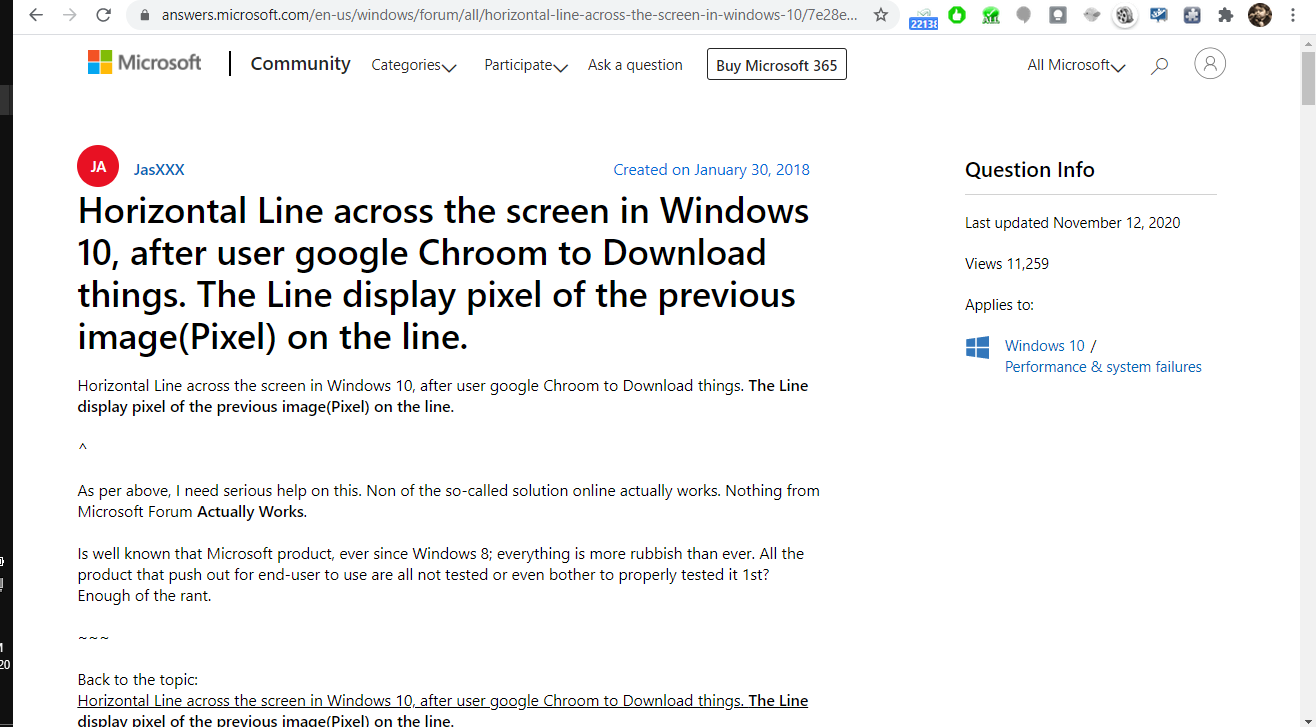Open the blue puzzle piece extension
The width and height of the screenshot is (1316, 727).
(x=1192, y=15)
